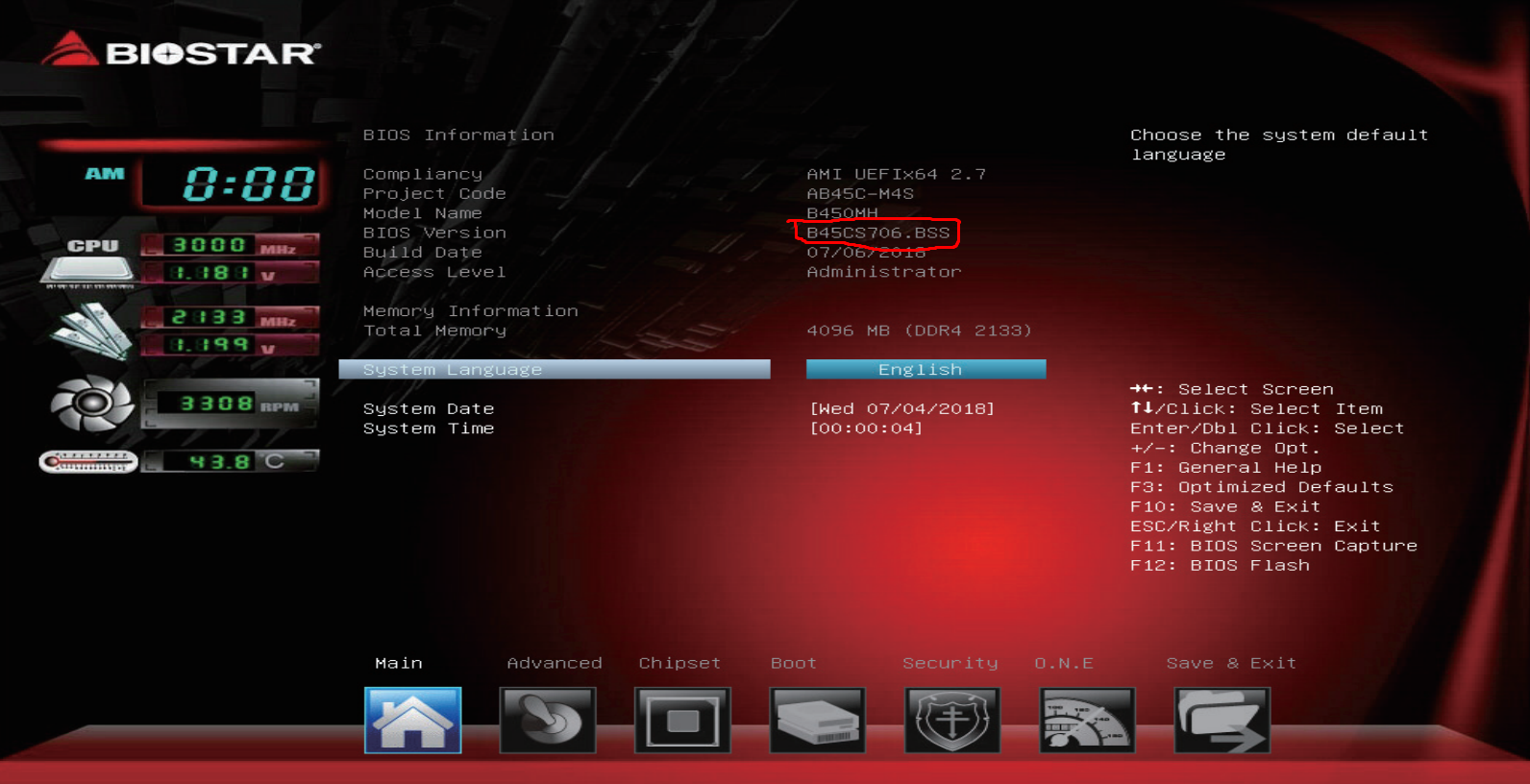Image resolution: width=1530 pixels, height=784 pixels.
Task: Click the Select Screen hint
Action: (x=1232, y=389)
